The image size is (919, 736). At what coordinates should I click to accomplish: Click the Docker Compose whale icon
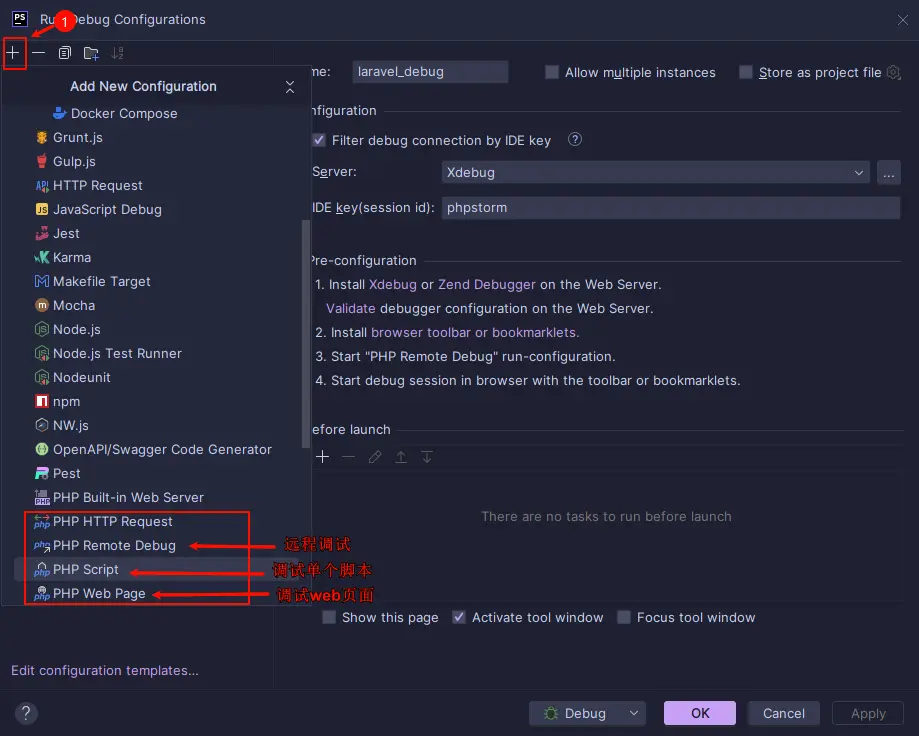coord(60,113)
